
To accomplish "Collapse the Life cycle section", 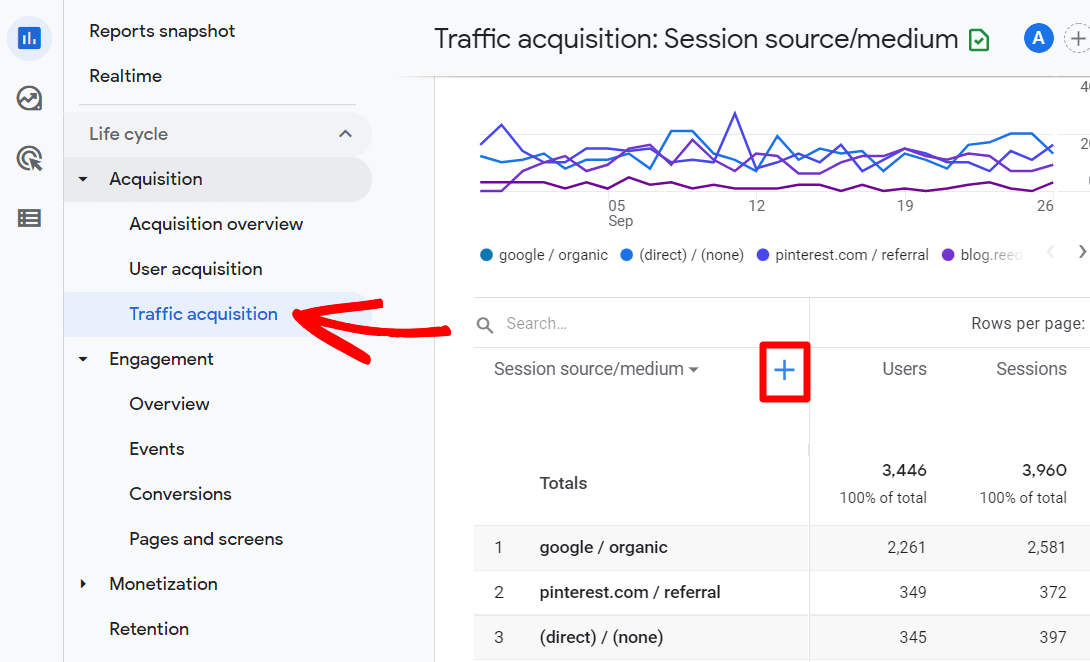I will coord(345,133).
